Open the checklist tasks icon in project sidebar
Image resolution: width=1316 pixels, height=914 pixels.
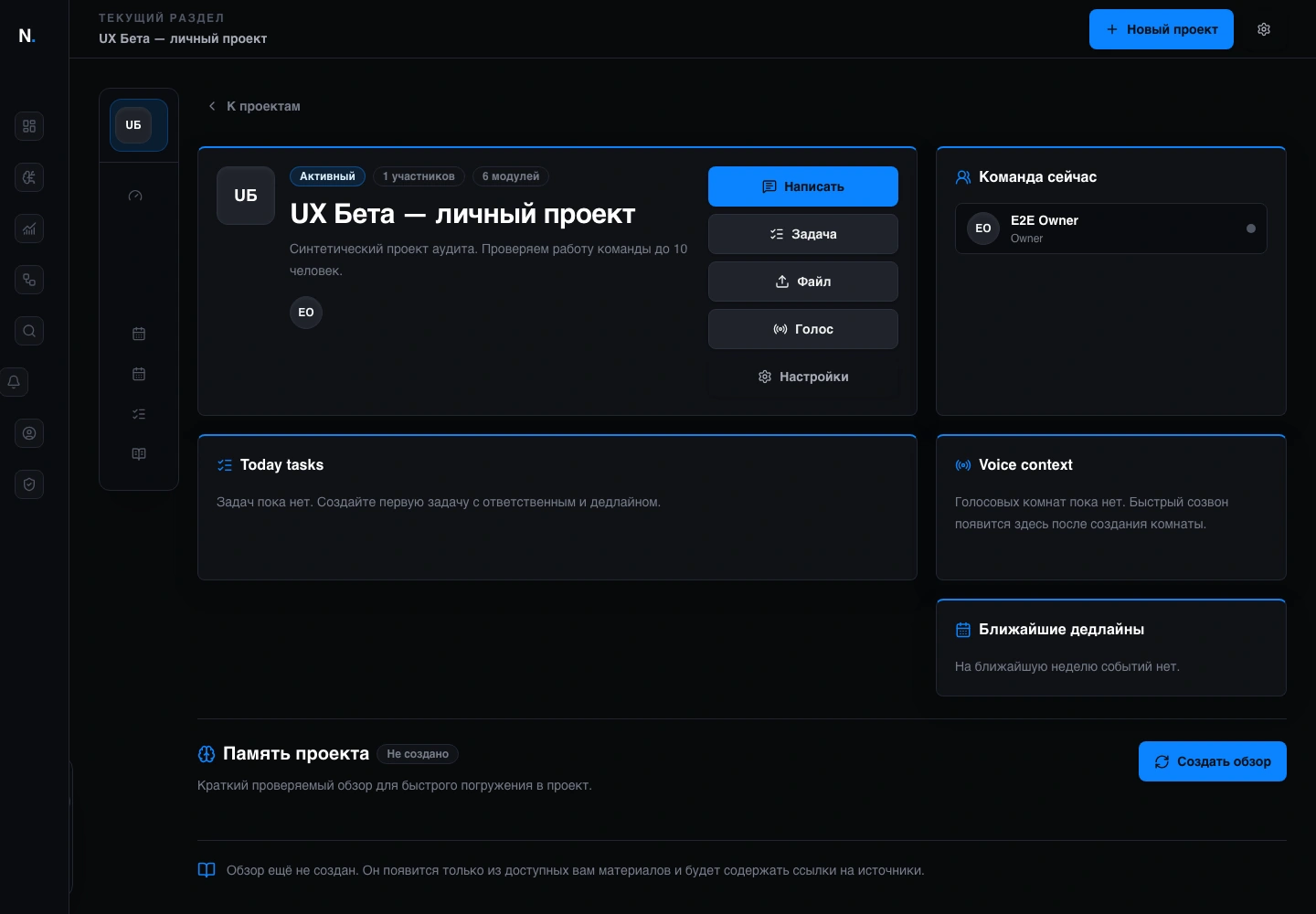[x=139, y=414]
